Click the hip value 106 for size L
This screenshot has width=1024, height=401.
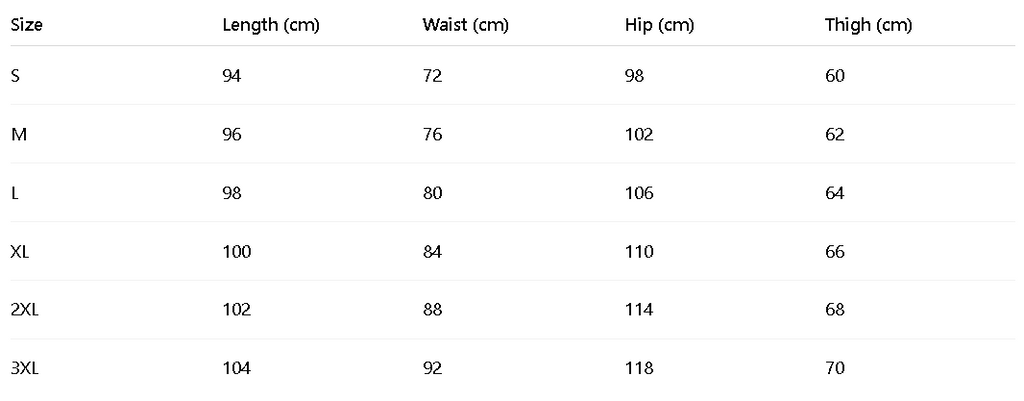coord(638,193)
